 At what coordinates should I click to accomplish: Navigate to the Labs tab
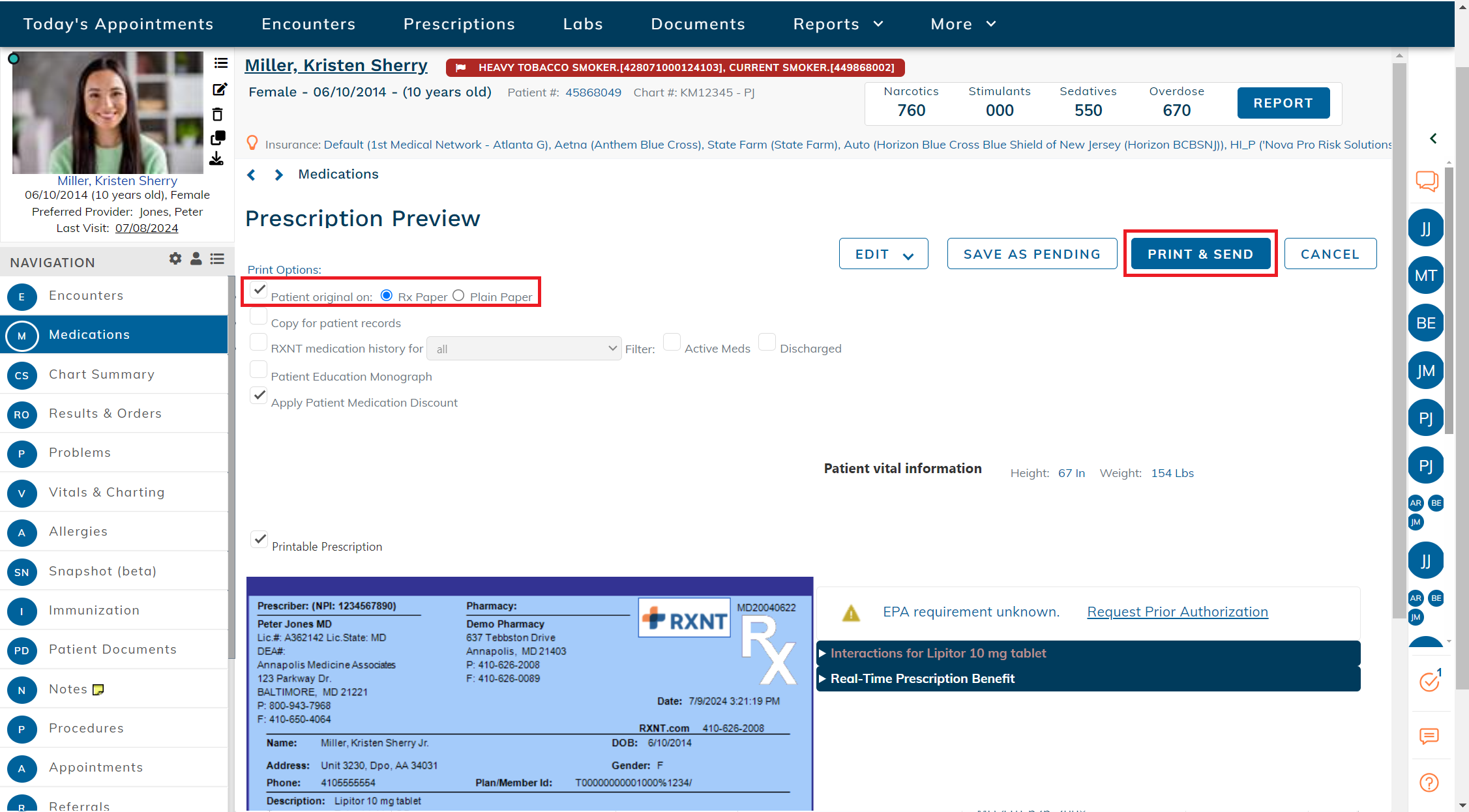pyautogui.click(x=582, y=23)
